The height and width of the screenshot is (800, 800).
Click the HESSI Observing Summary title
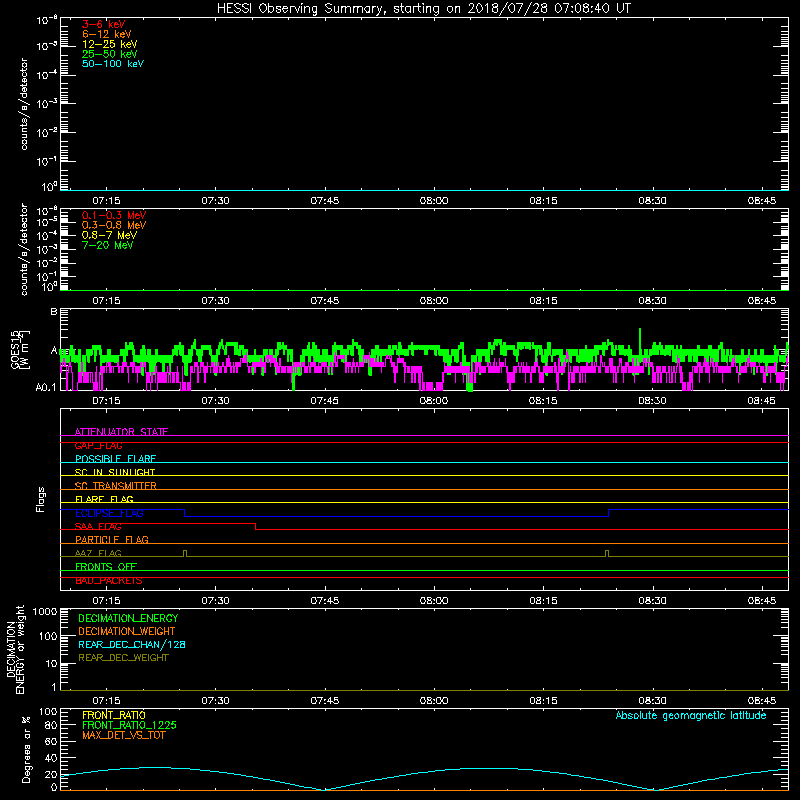coord(423,9)
